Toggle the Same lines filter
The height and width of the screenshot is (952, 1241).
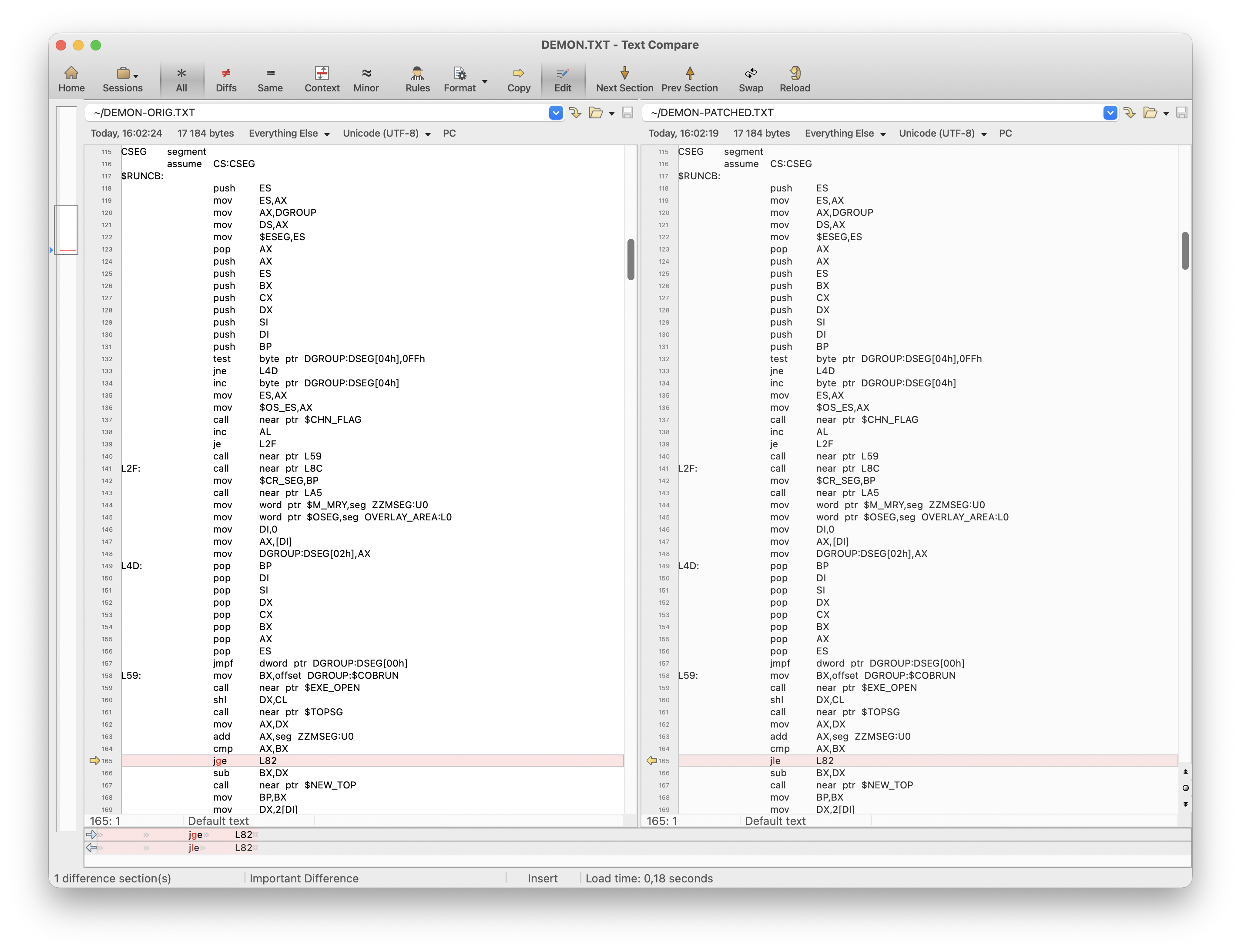(270, 79)
